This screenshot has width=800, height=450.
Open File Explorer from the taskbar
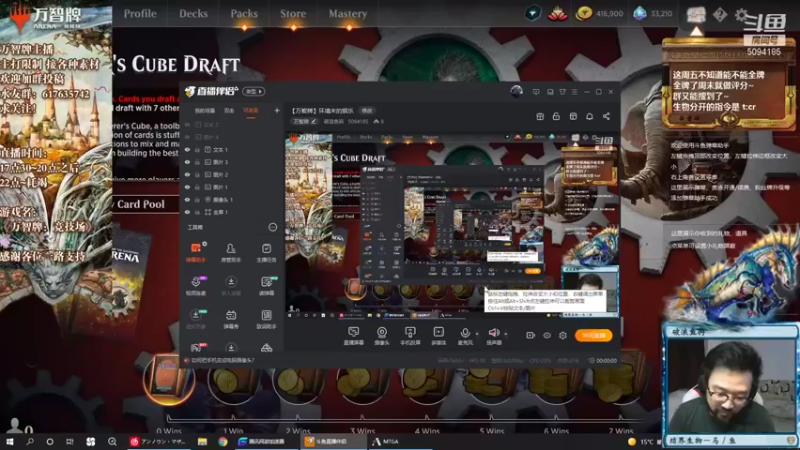coord(203,441)
